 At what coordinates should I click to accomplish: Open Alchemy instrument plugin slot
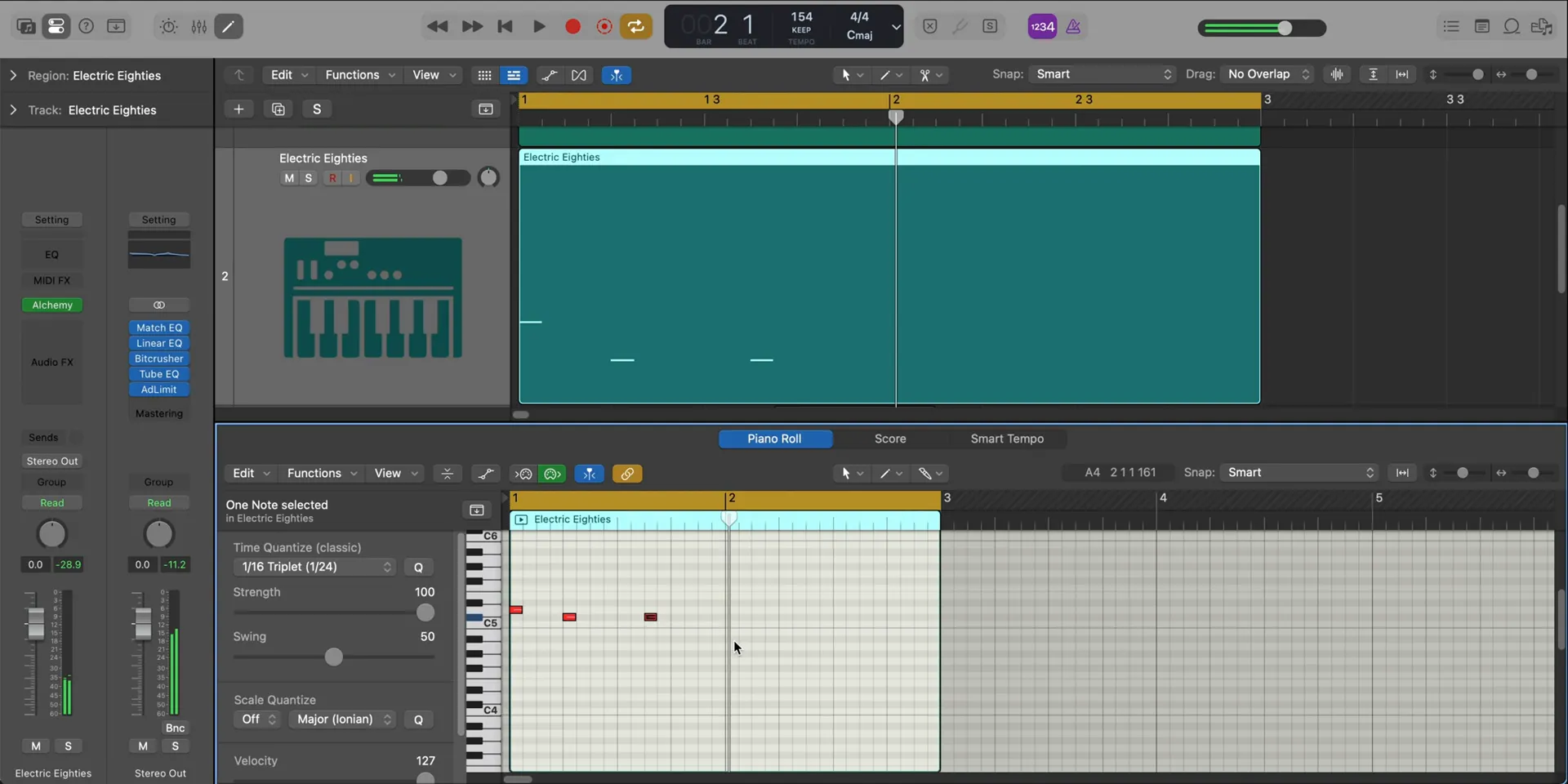(52, 305)
